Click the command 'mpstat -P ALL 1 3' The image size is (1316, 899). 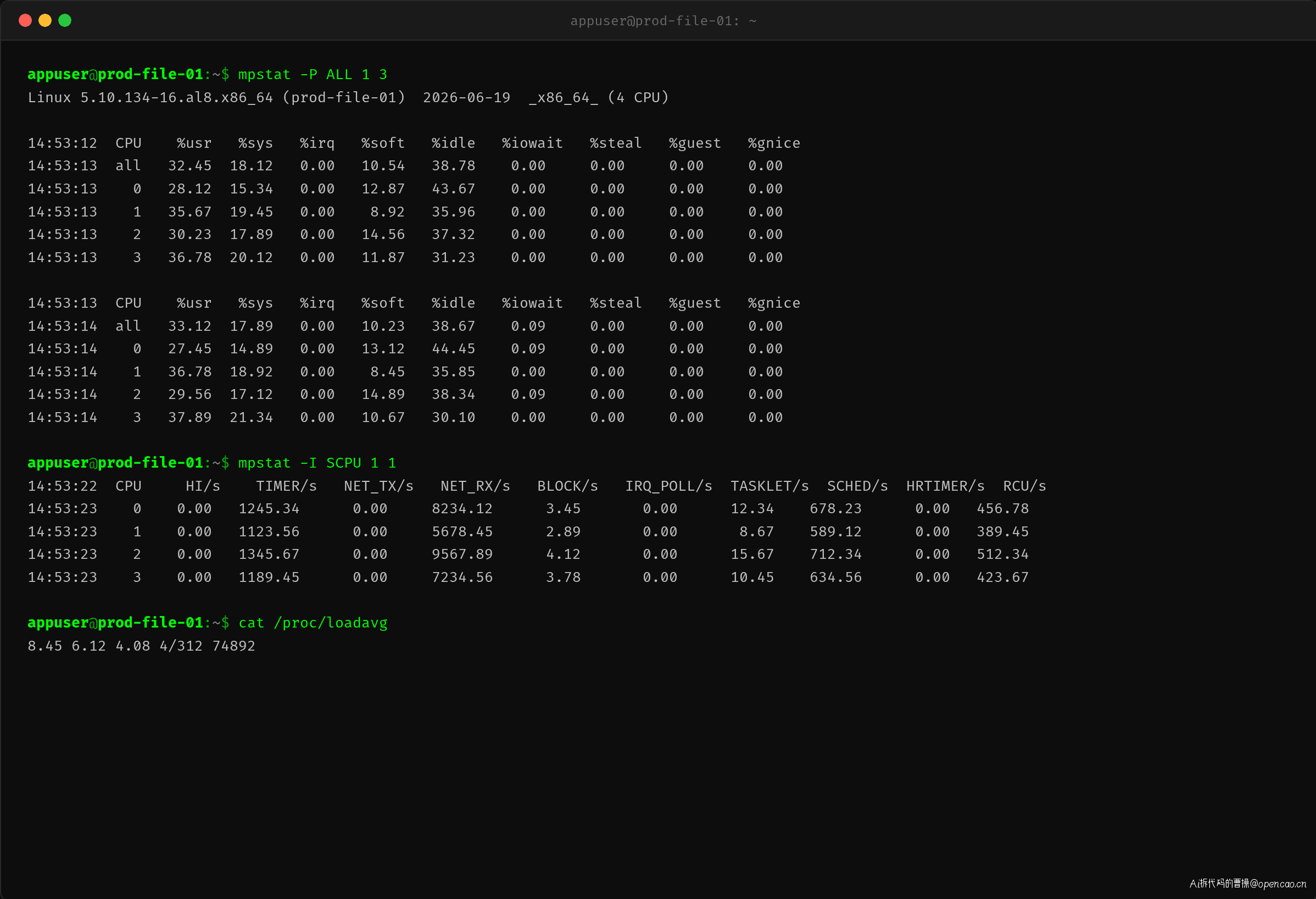[313, 74]
